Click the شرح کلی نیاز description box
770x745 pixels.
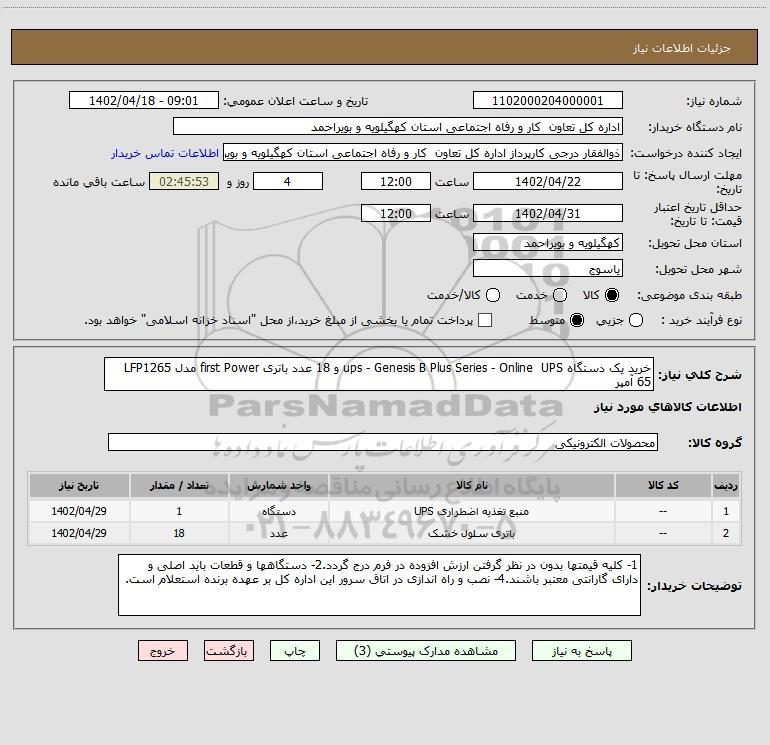[x=379, y=374]
